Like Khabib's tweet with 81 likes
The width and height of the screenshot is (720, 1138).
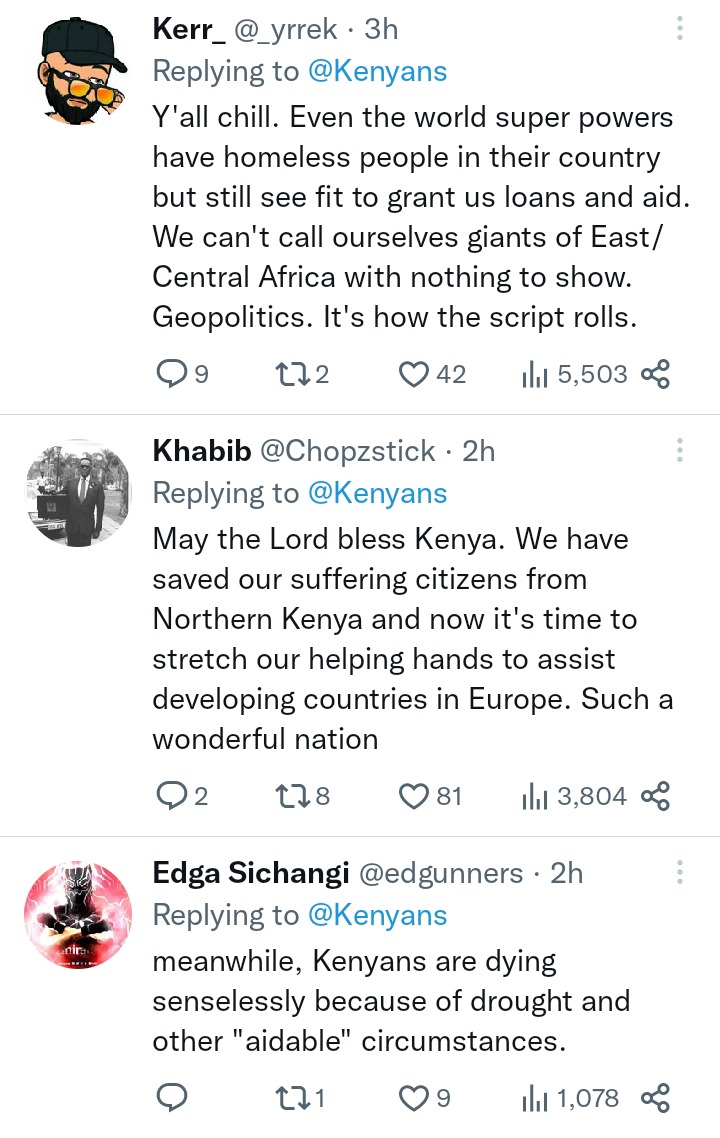coord(413,796)
